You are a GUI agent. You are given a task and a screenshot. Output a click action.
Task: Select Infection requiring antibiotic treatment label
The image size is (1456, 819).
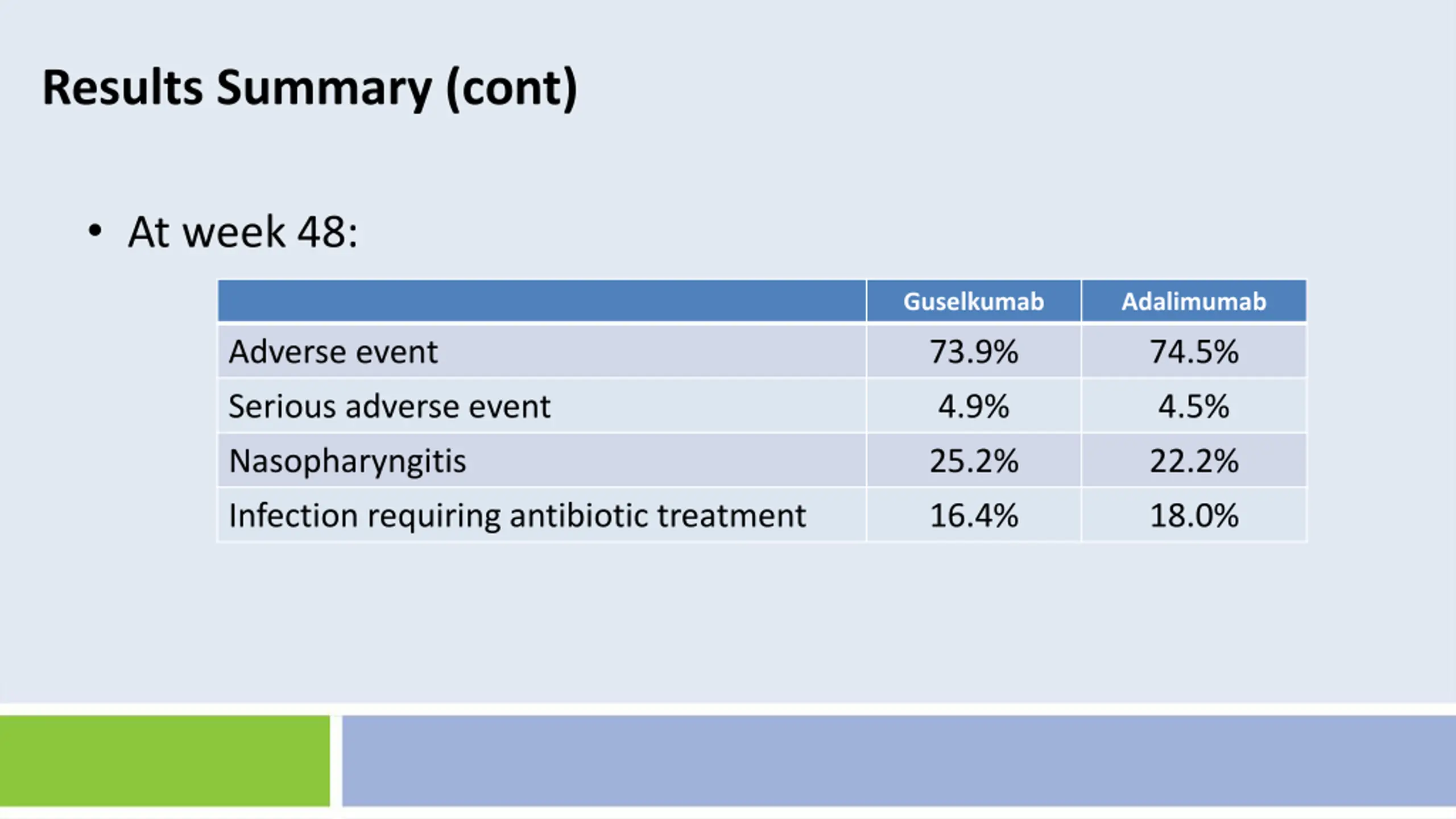(517, 516)
